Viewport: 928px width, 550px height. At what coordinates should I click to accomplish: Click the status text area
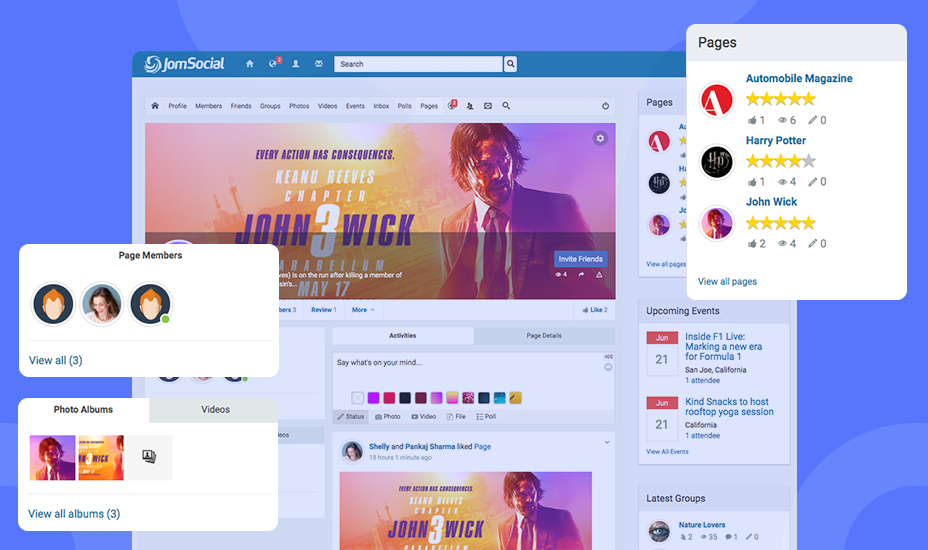pos(468,370)
